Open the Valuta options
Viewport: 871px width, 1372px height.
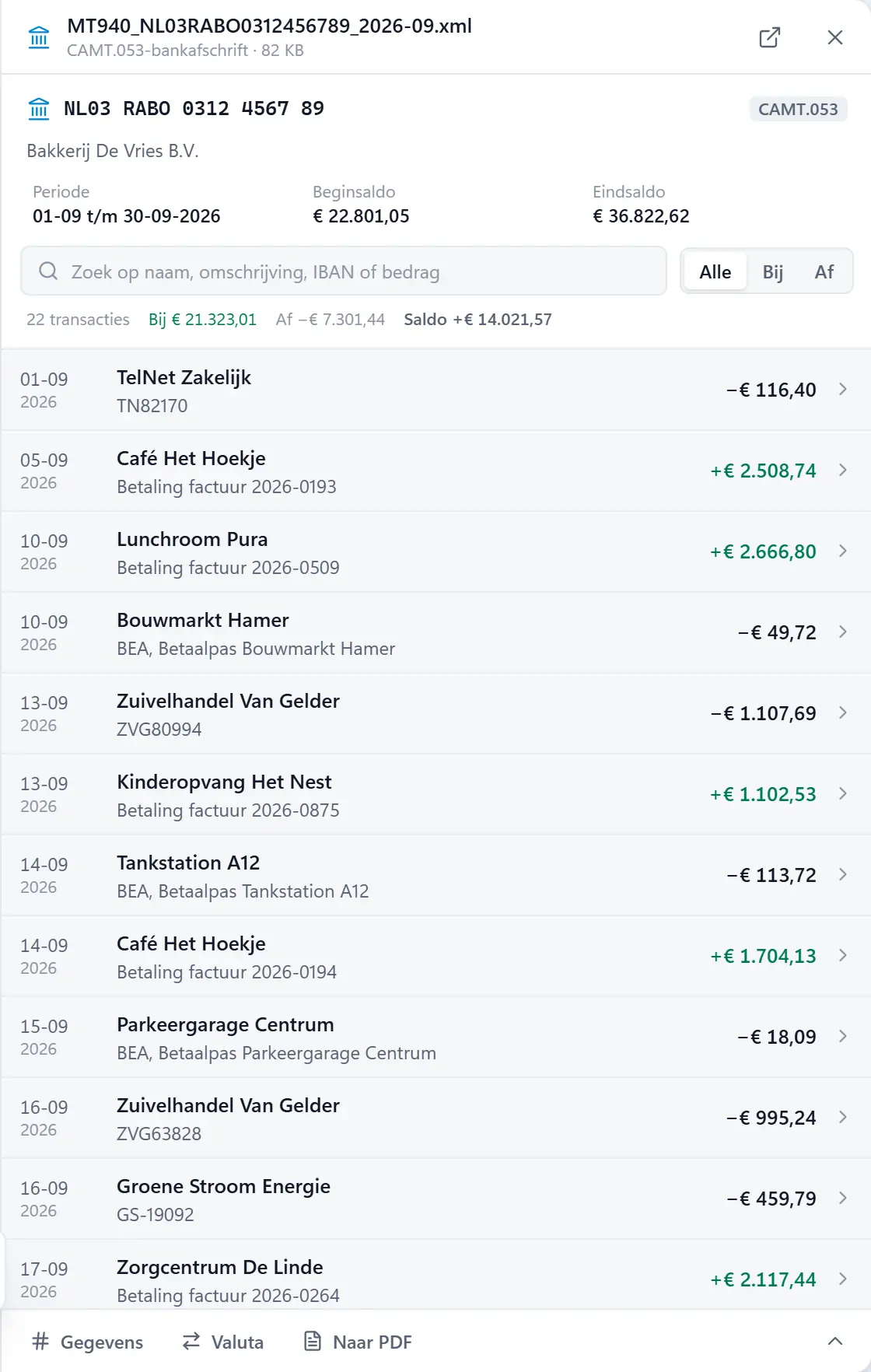click(223, 1342)
